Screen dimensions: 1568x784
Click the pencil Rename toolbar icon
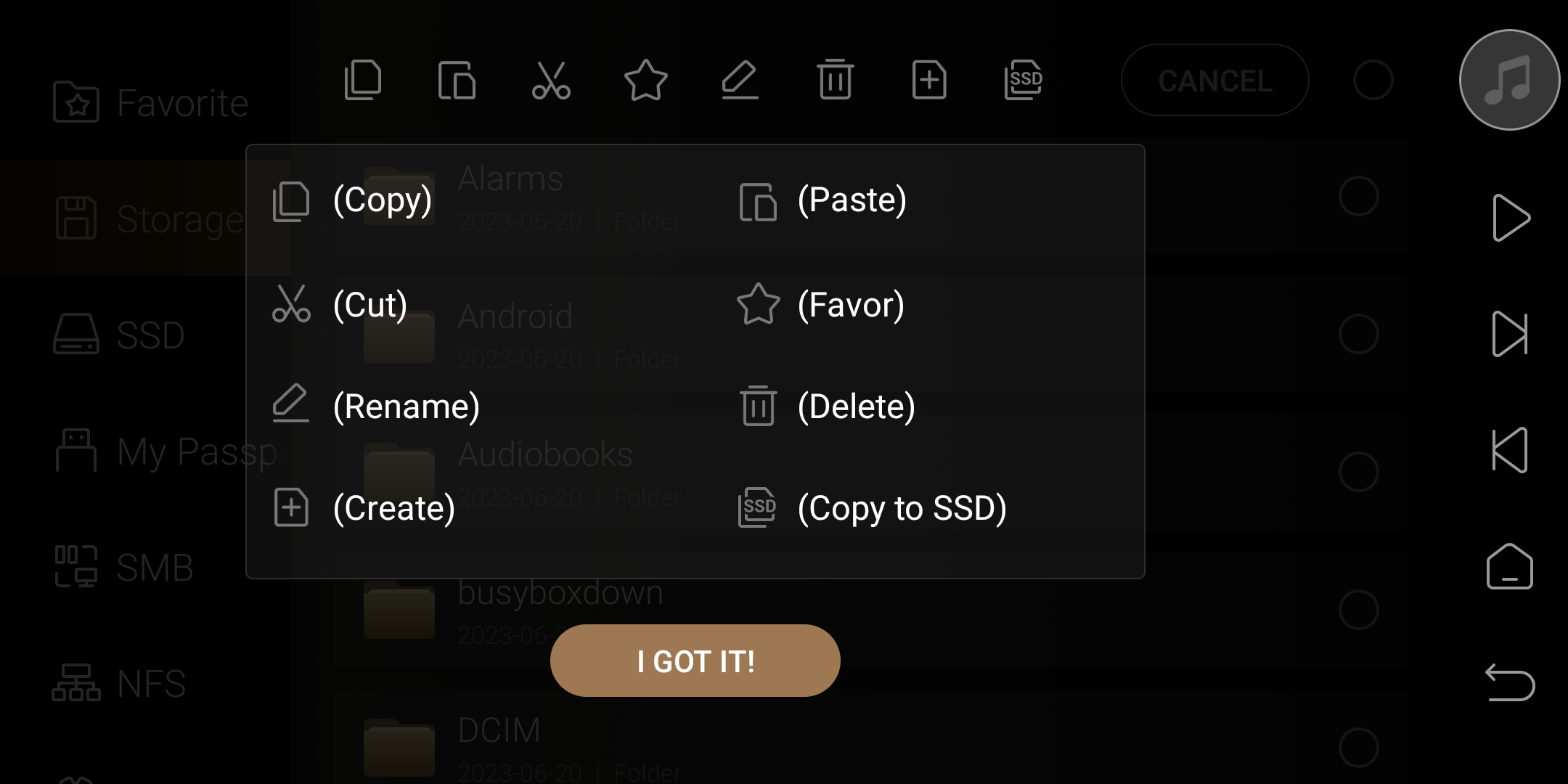click(740, 80)
